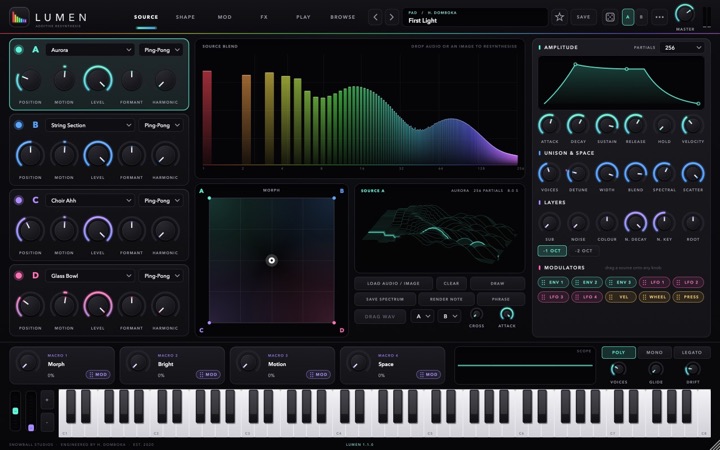This screenshot has width=720, height=450.
Task: Open the Aurora source dropdown
Action: tap(90, 50)
